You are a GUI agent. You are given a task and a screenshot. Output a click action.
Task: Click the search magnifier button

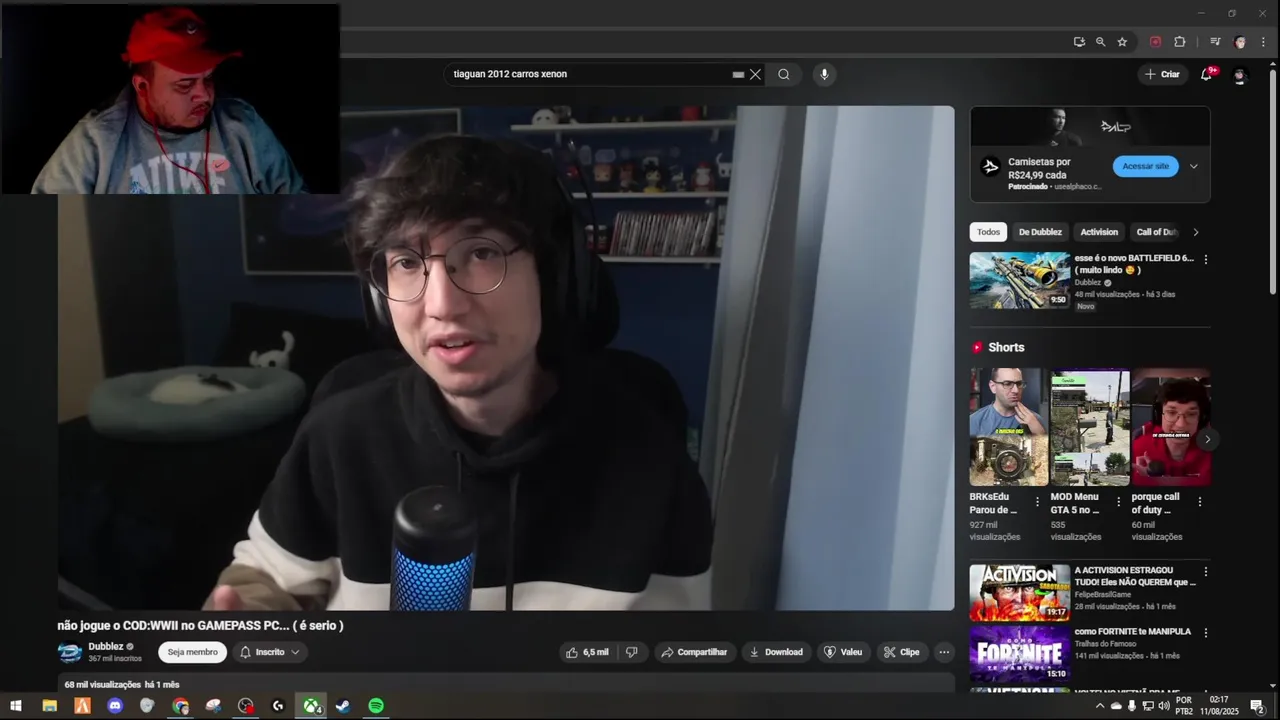tap(784, 74)
